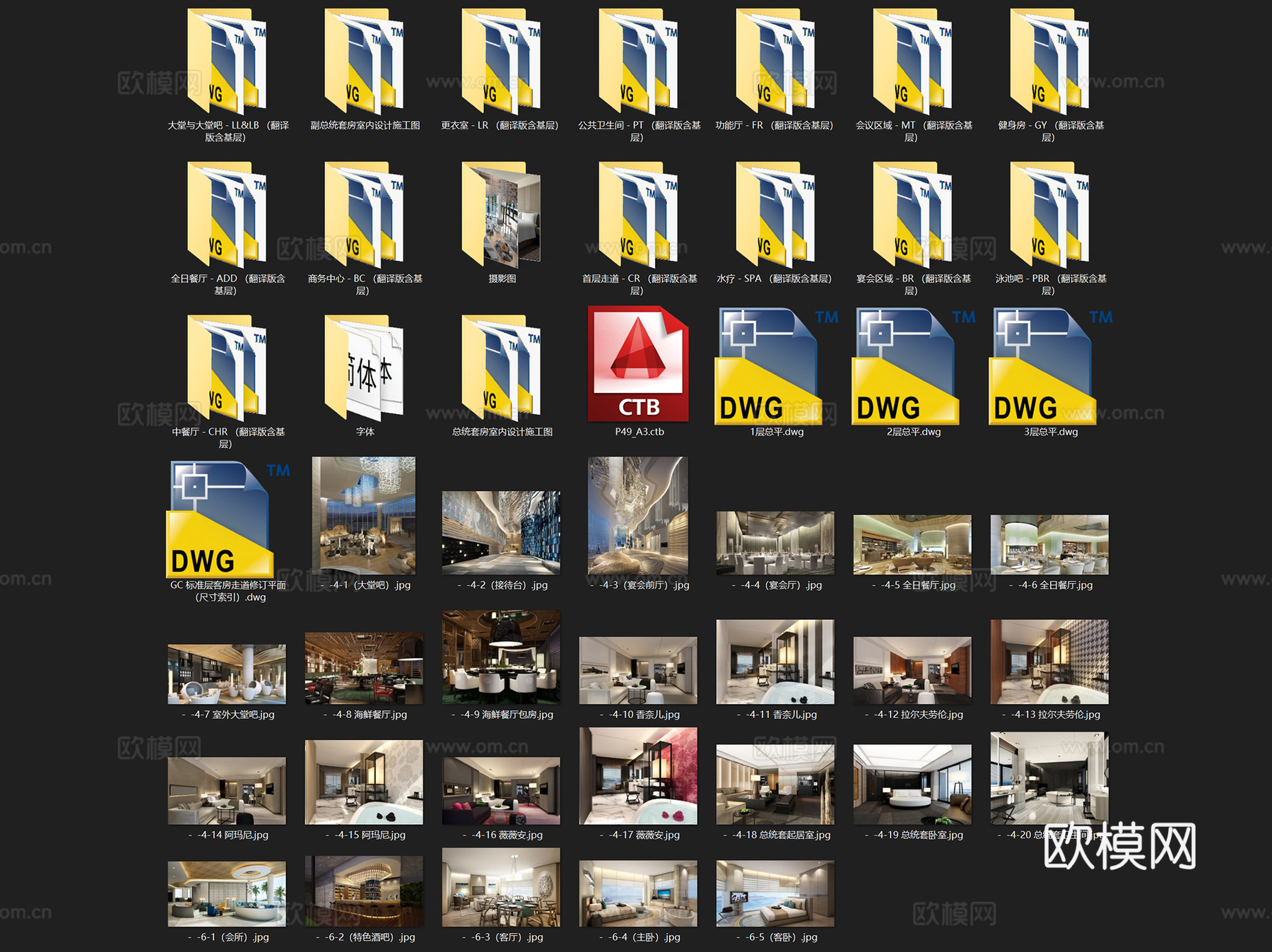Select the 4-2 (接待台) rendering thumbnail
This screenshot has width=1272, height=952.
pyautogui.click(x=501, y=533)
